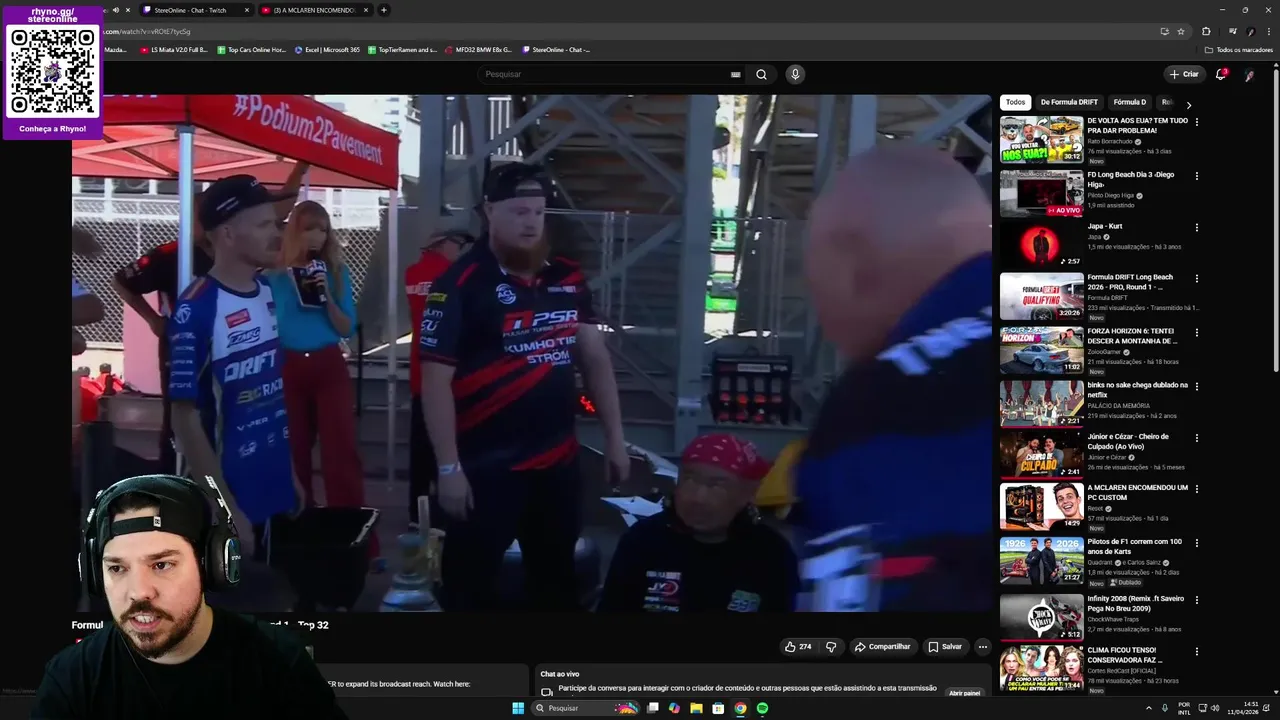Open the on-screen keyboard icon in search
Viewport: 1280px width, 720px height.
pyautogui.click(x=736, y=74)
